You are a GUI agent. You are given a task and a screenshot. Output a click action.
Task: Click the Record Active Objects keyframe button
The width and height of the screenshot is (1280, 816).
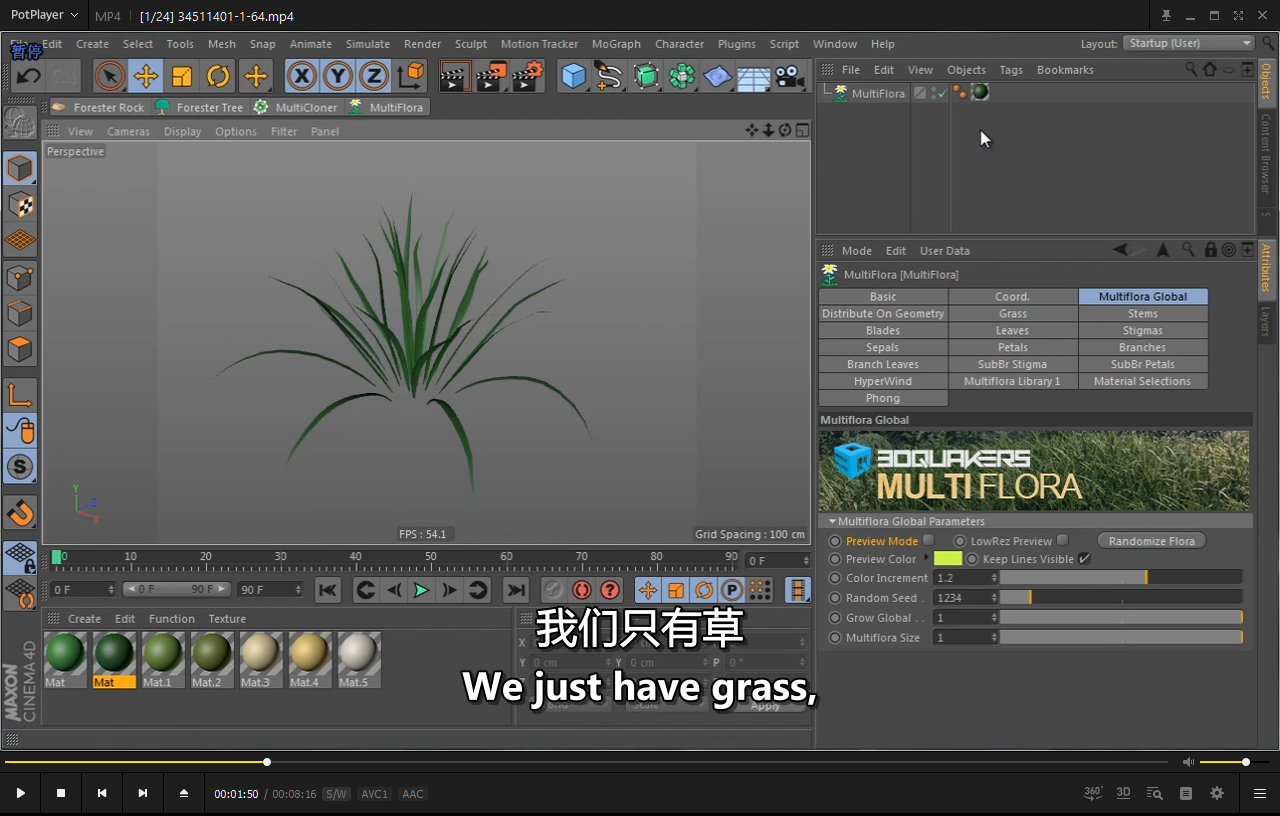(x=554, y=590)
